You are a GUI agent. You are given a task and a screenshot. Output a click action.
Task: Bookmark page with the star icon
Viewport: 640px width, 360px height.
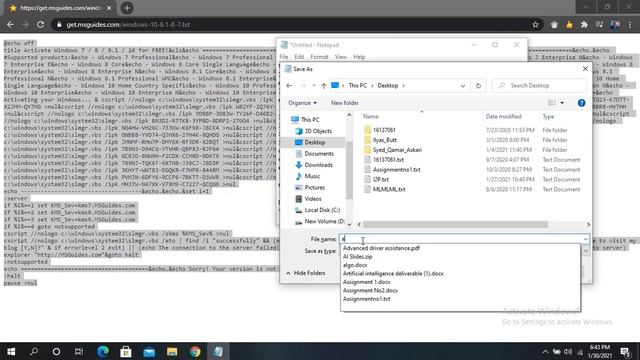(535, 24)
